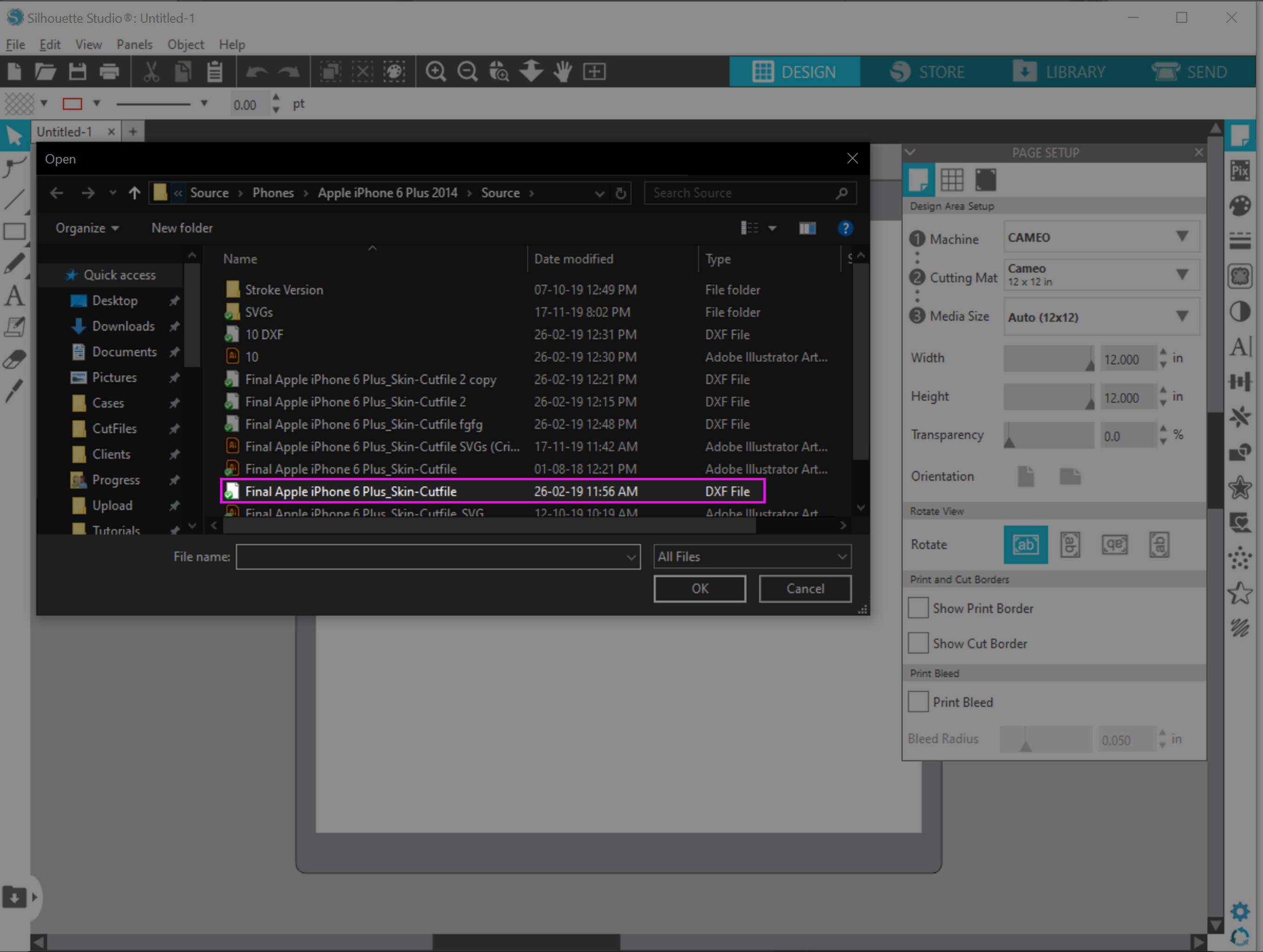This screenshot has height=952, width=1263.
Task: Open the line style dropdown arrow
Action: pyautogui.click(x=204, y=104)
